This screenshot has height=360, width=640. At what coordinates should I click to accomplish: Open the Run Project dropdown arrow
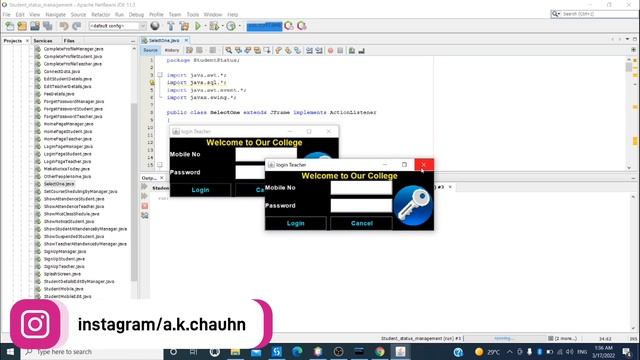pyautogui.click(x=205, y=26)
